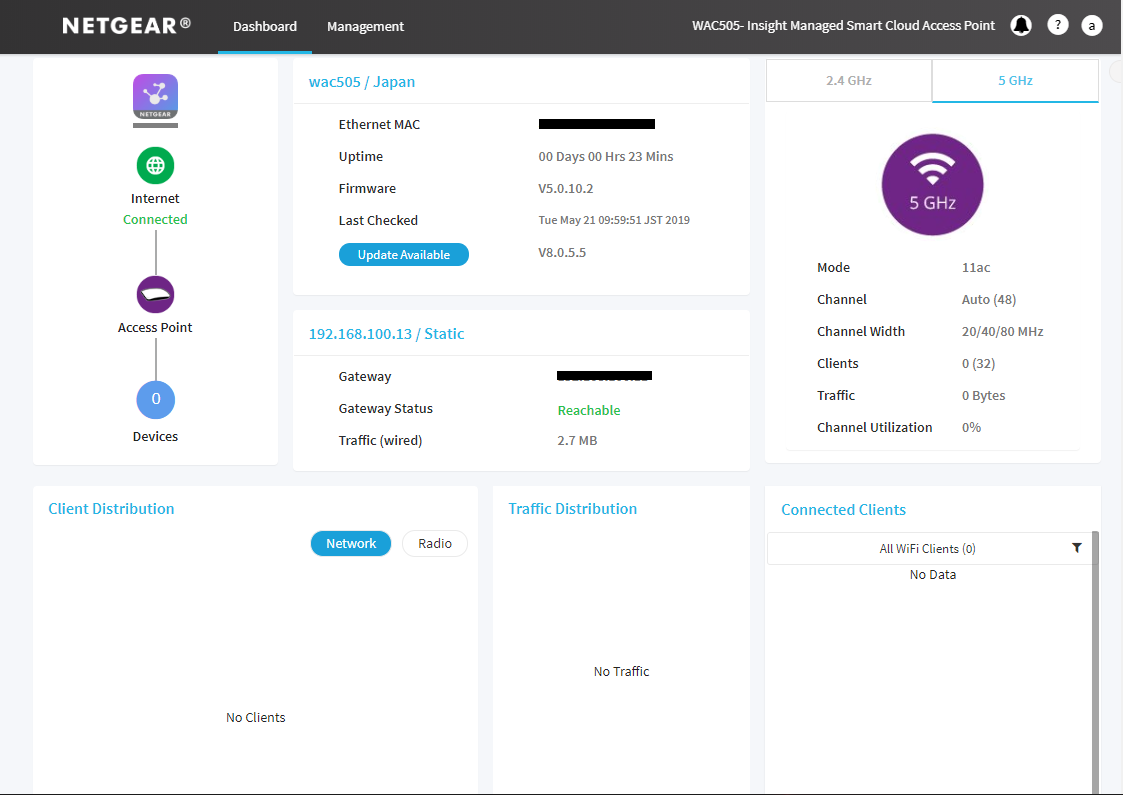
Task: Click the Reachable gateway status text
Action: [589, 410]
